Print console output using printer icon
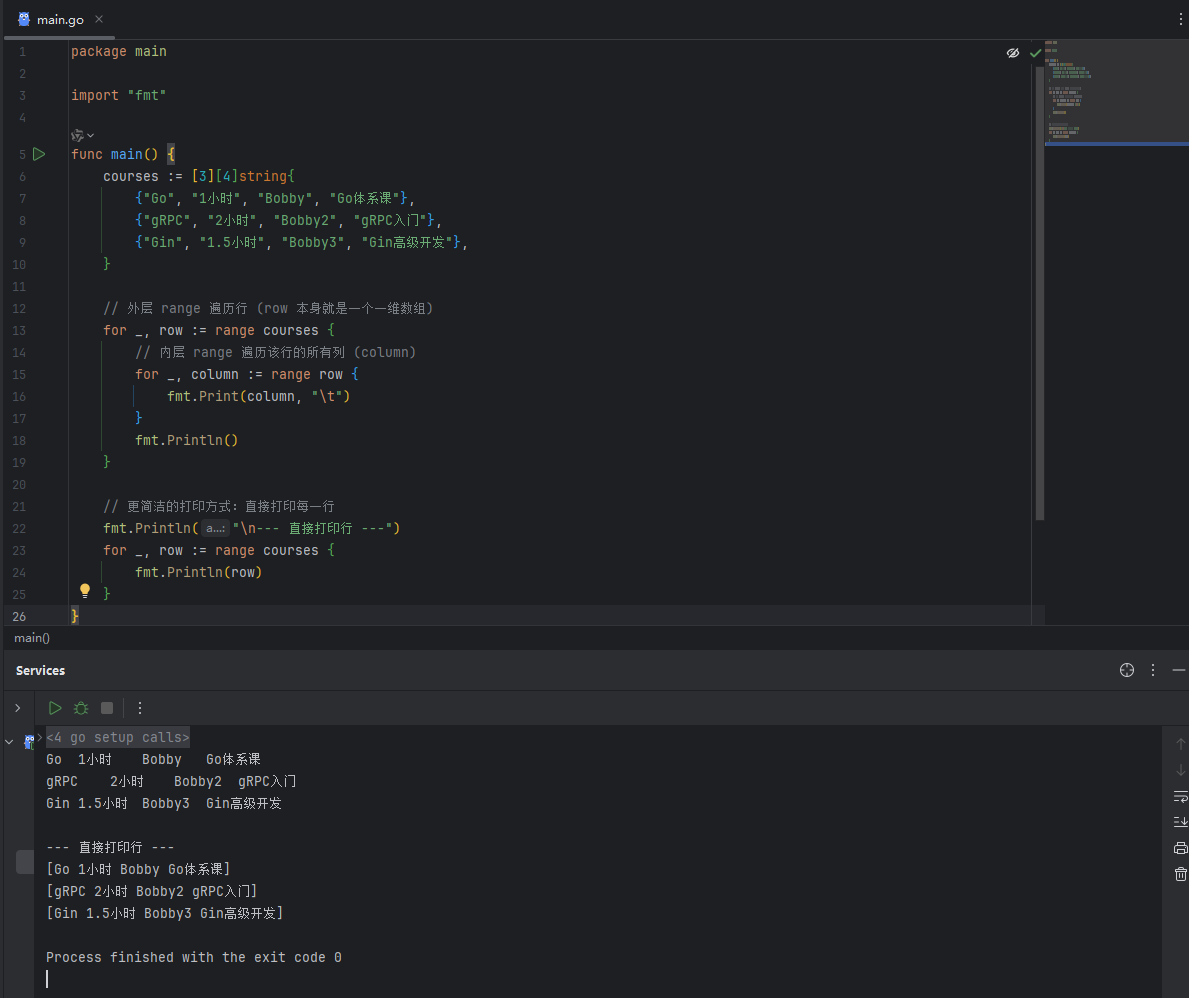The width and height of the screenshot is (1189, 998). 1180,848
